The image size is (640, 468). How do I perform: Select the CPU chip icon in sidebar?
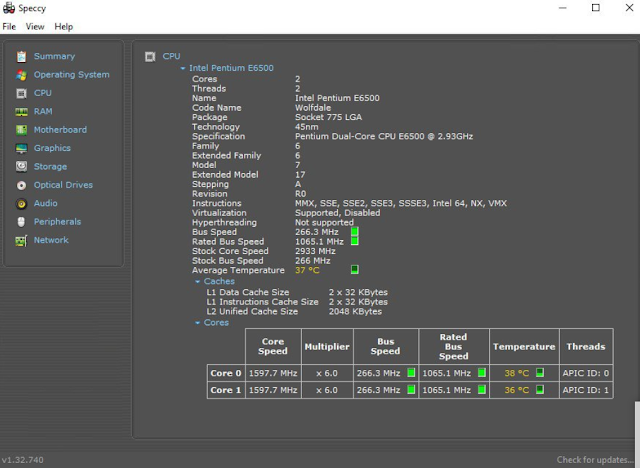click(x=21, y=93)
